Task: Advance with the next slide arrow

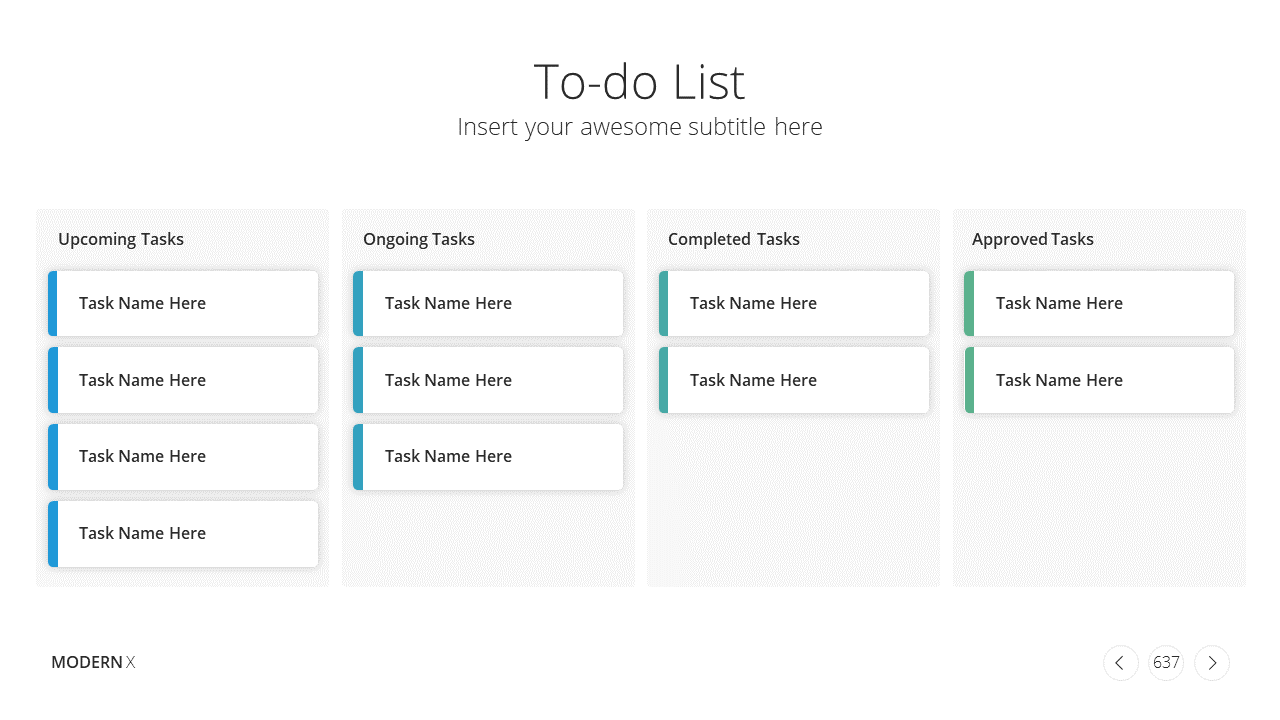Action: (1212, 663)
